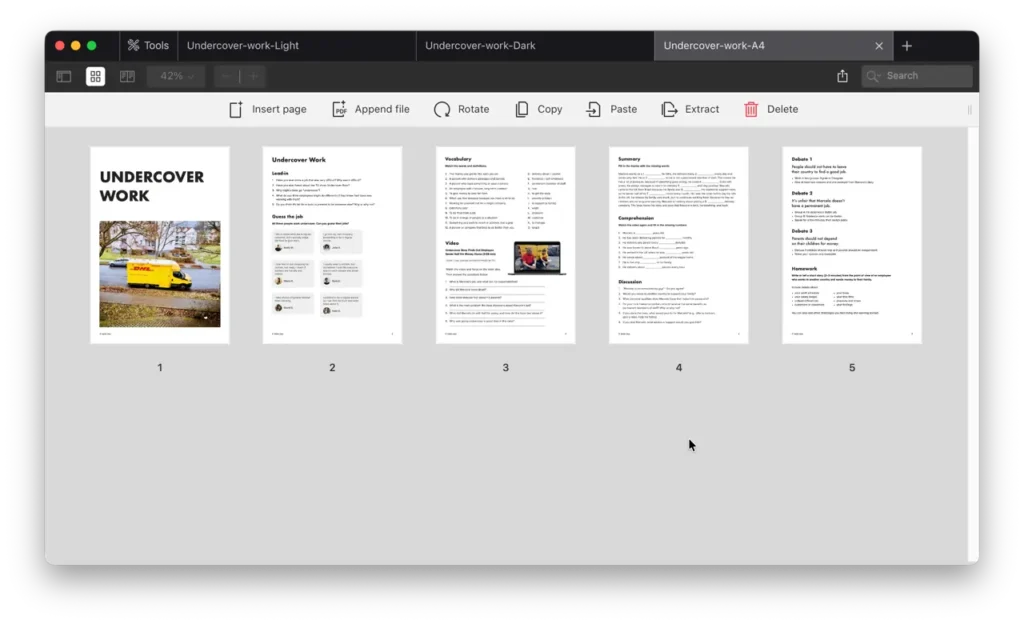Switch to the Undercover-work-Dark tab
Image resolution: width=1024 pixels, height=624 pixels.
[480, 46]
